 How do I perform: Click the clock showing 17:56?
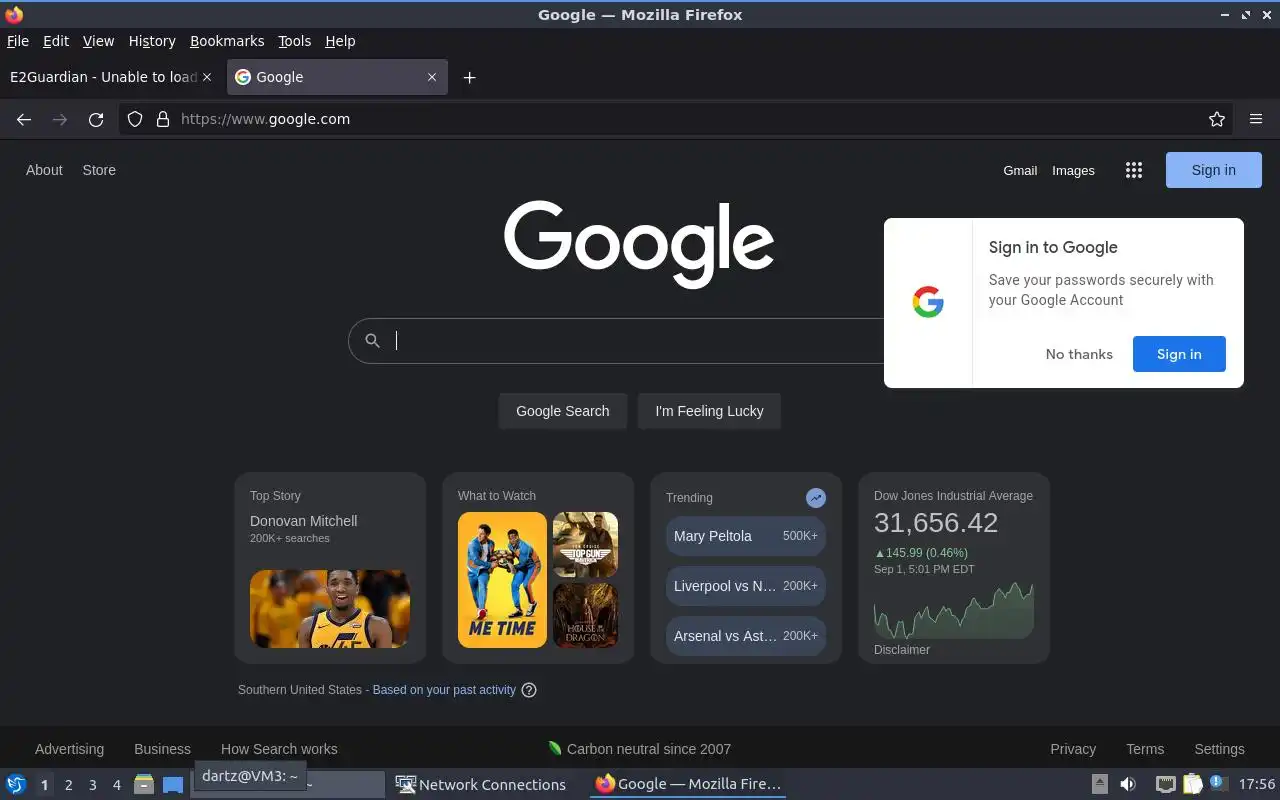tap(1257, 784)
